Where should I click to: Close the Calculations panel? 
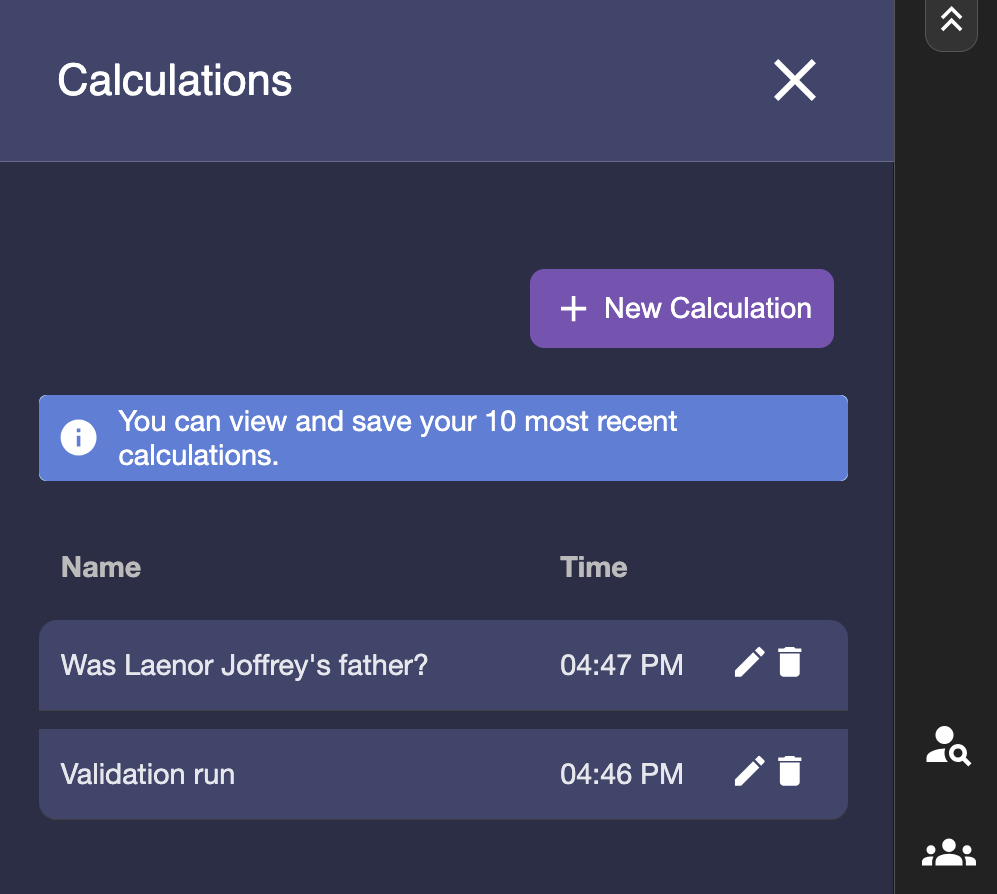(795, 80)
